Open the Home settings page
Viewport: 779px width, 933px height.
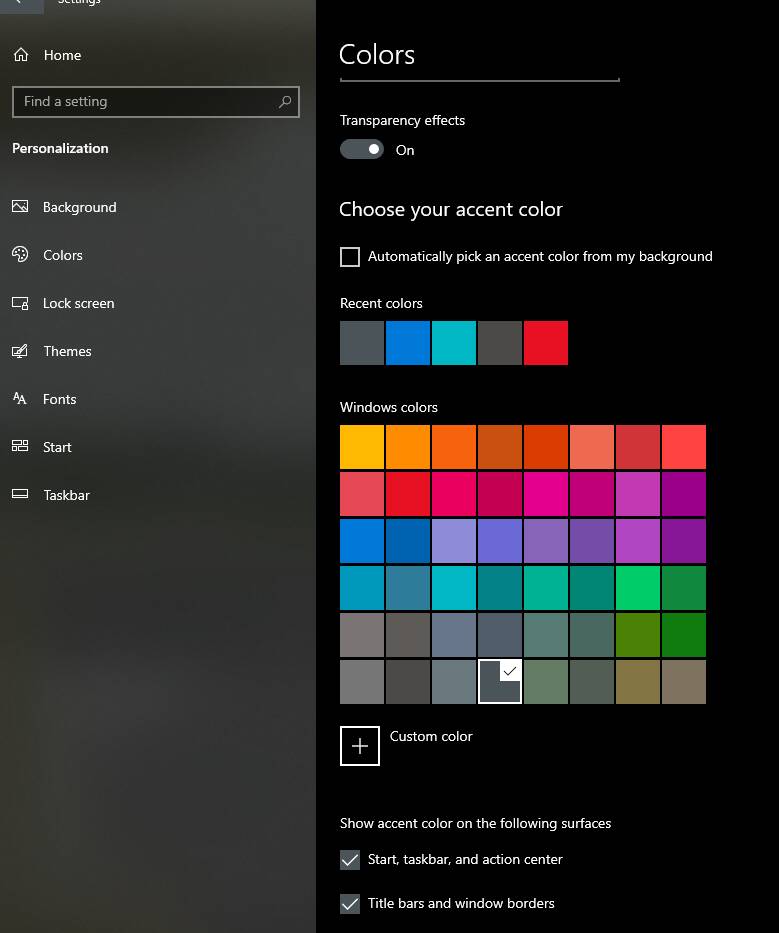point(62,55)
